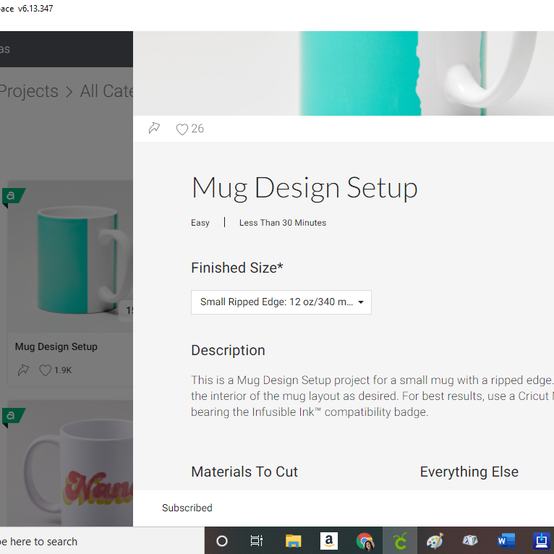
Task: Open Cortana circle icon in taskbar
Action: 222,541
